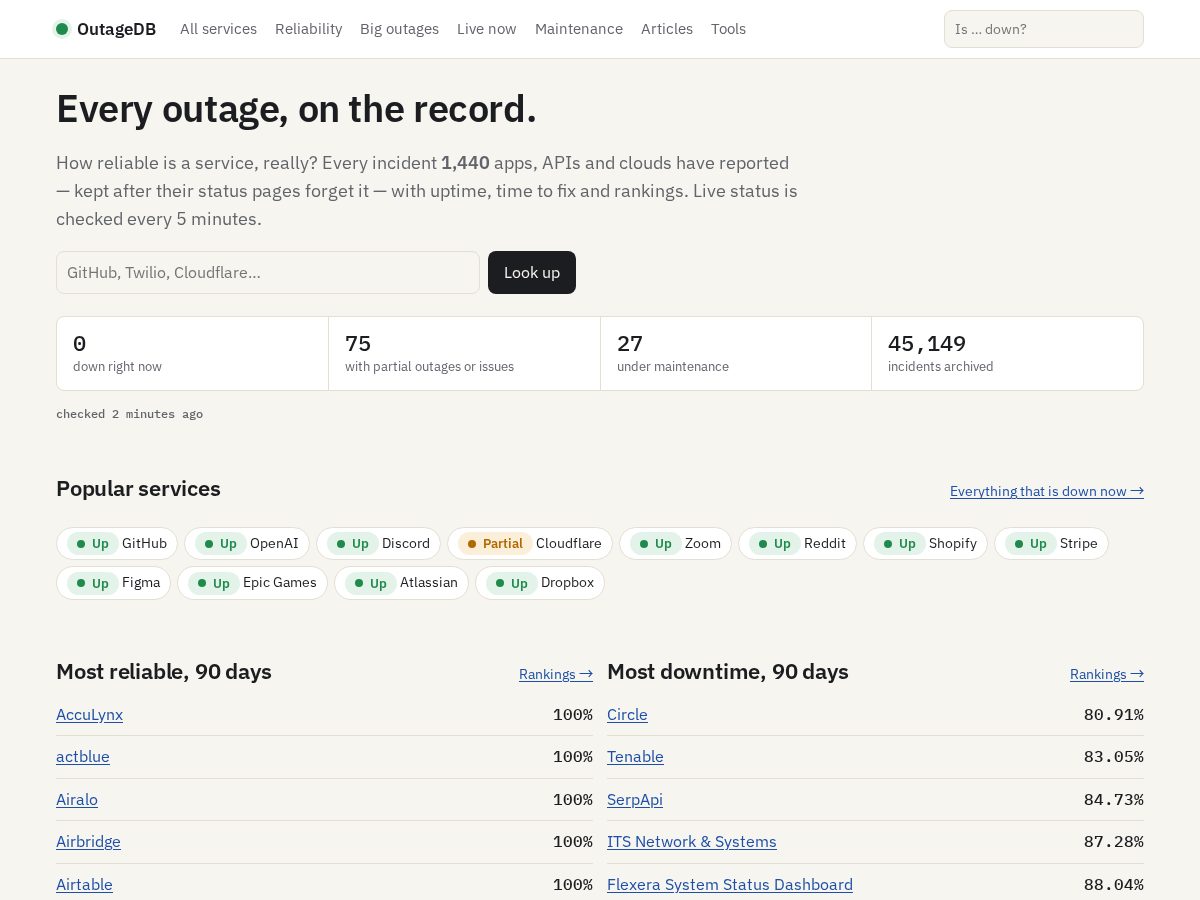
Task: Click the Look up button
Action: pyautogui.click(x=532, y=272)
